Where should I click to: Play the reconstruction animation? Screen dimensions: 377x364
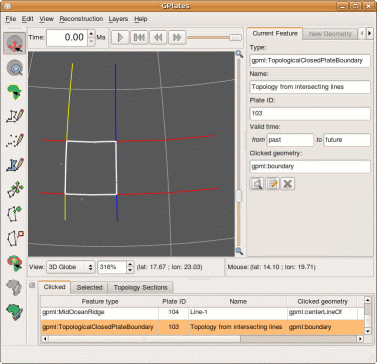tap(120, 37)
